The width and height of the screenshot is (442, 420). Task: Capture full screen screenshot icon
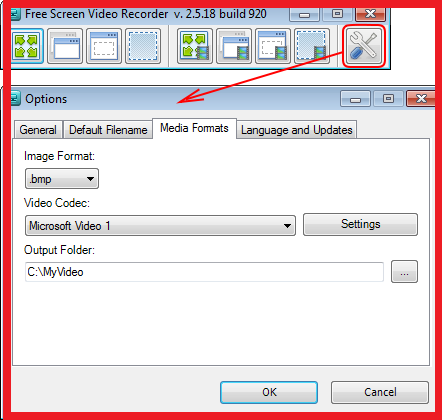(x=27, y=46)
